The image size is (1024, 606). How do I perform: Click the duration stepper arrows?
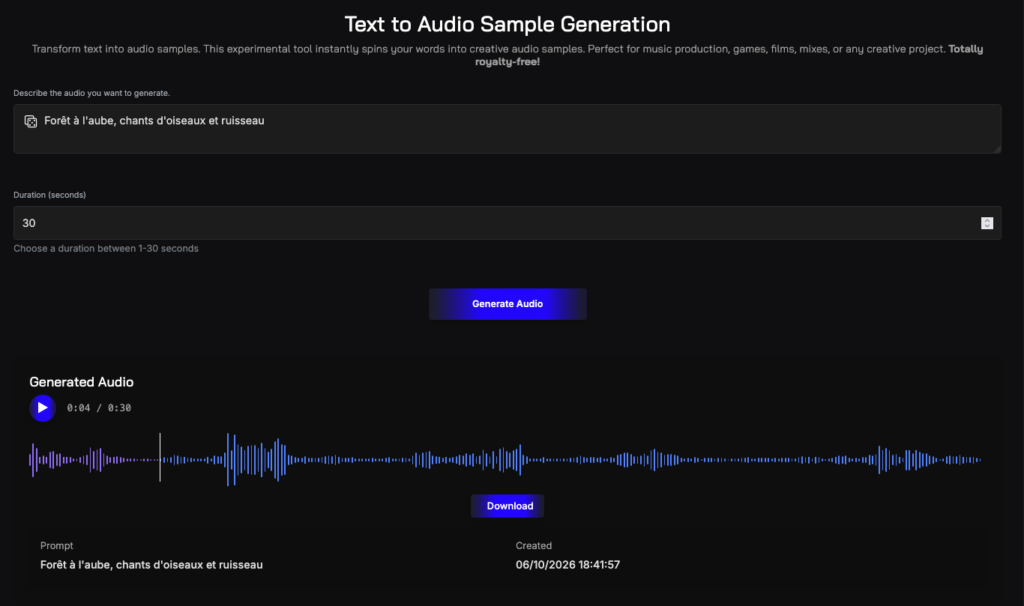tap(987, 223)
